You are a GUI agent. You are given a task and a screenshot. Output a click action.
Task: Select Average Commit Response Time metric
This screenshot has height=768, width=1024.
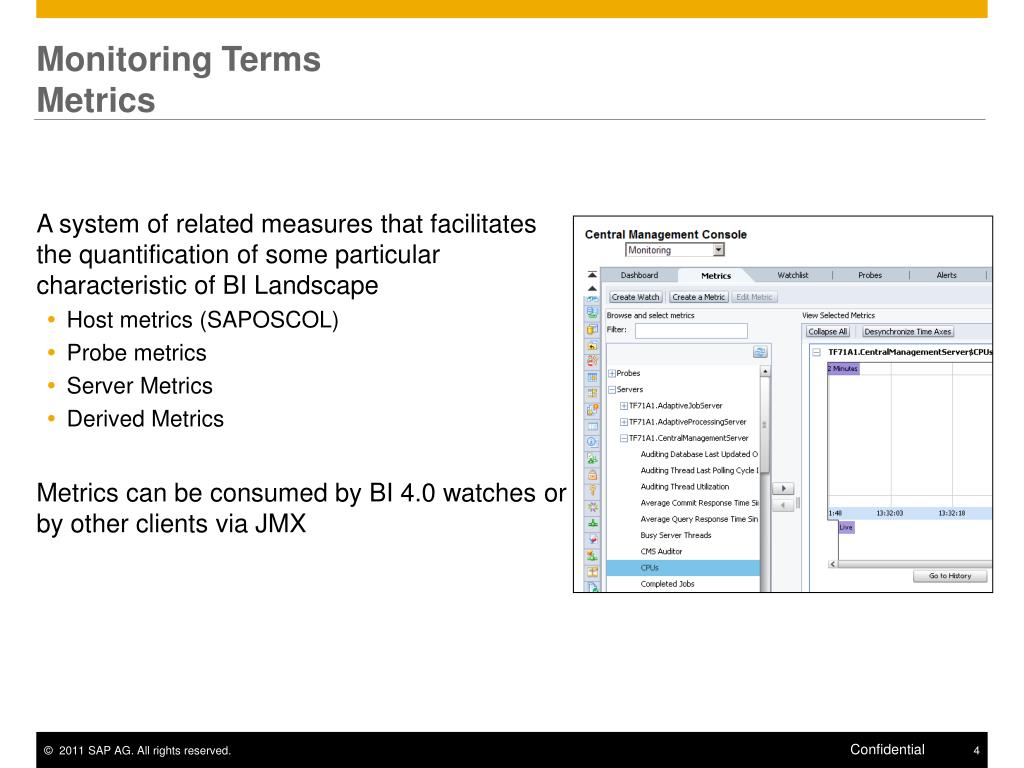699,504
